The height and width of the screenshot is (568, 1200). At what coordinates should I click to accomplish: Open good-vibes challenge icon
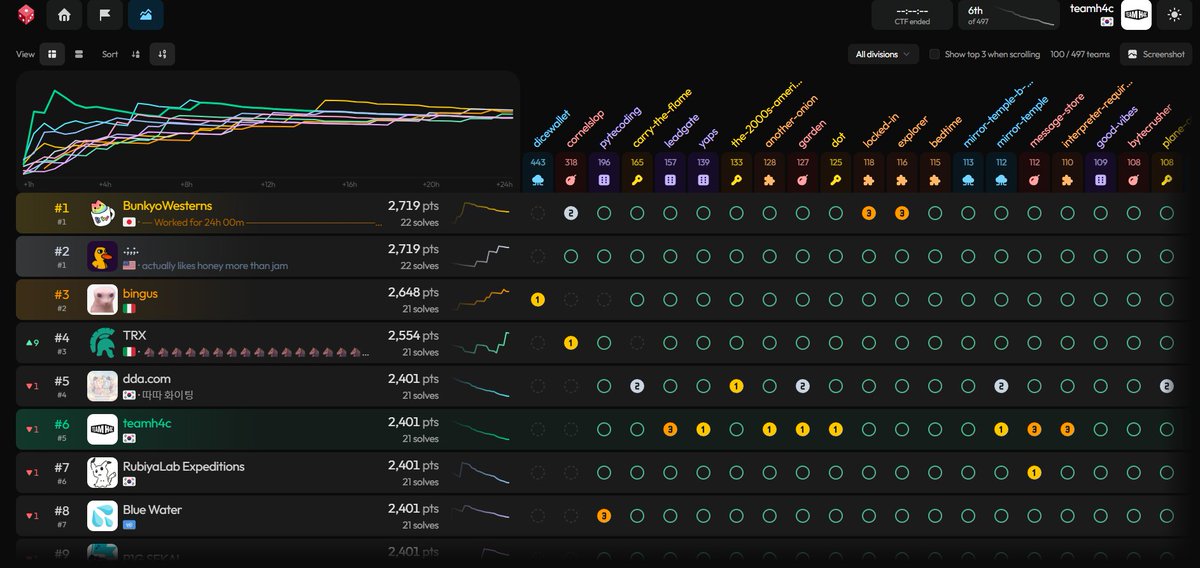click(1100, 180)
